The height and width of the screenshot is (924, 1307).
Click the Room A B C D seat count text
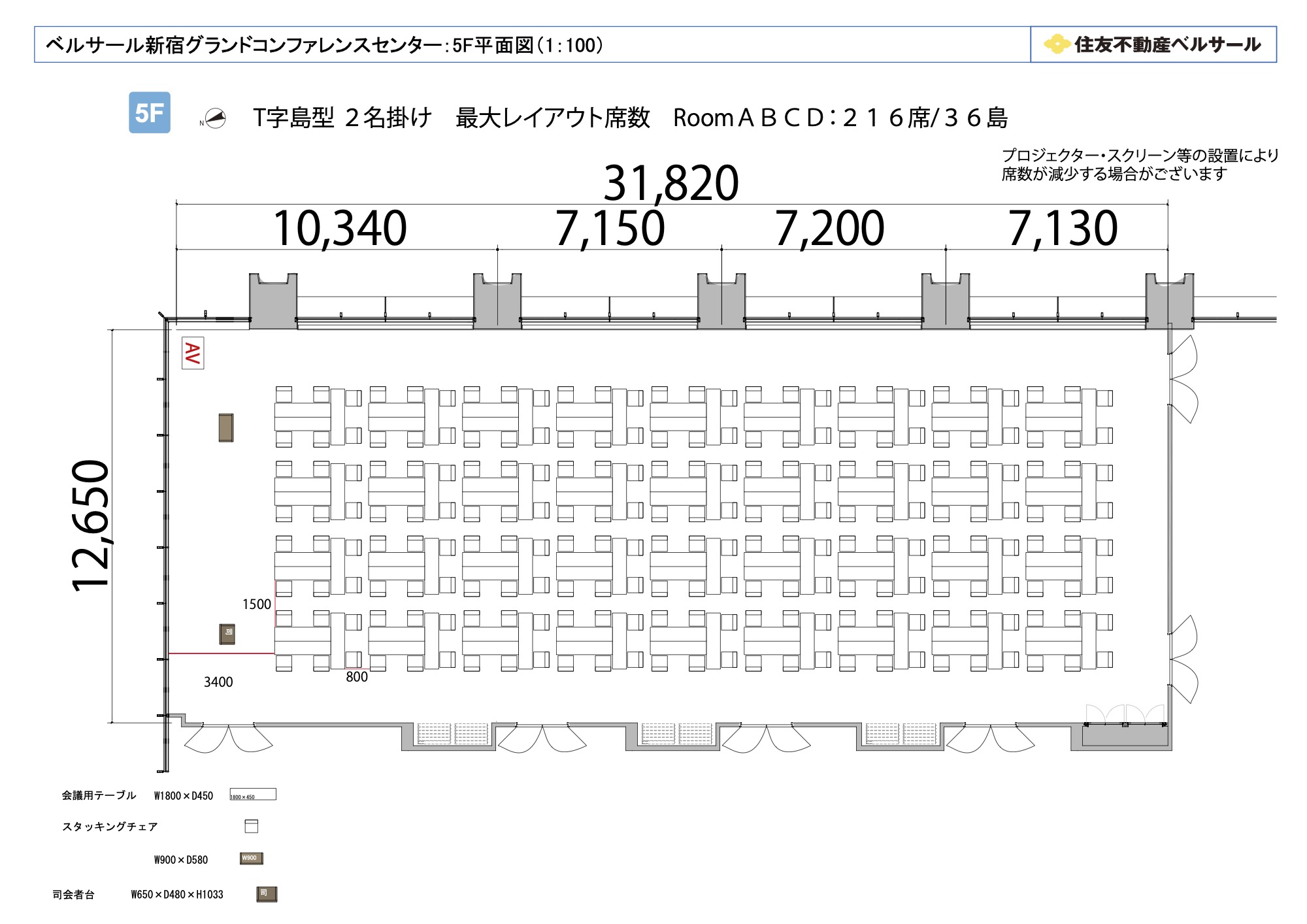tap(840, 118)
